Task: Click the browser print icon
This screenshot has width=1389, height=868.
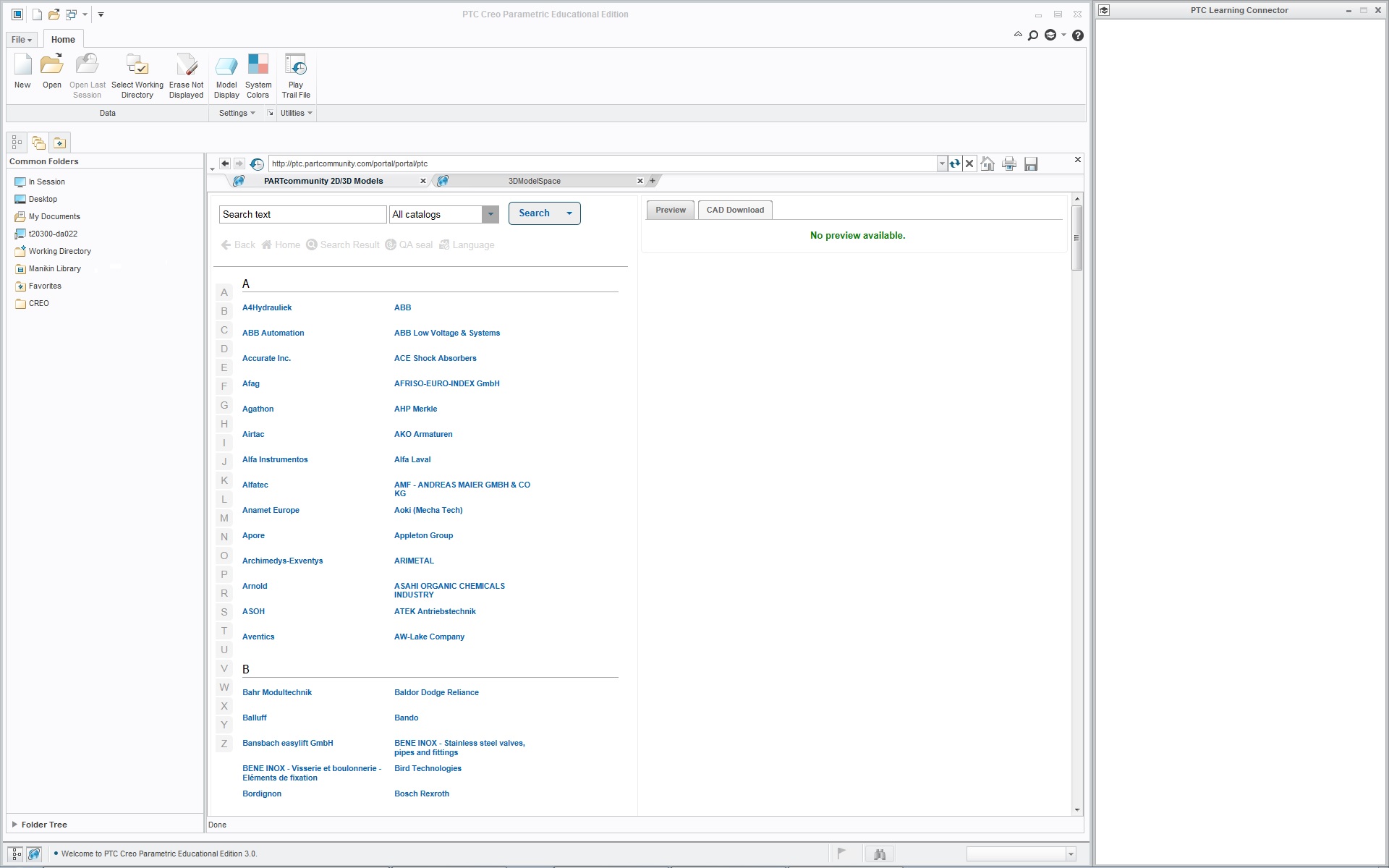Action: click(1009, 164)
